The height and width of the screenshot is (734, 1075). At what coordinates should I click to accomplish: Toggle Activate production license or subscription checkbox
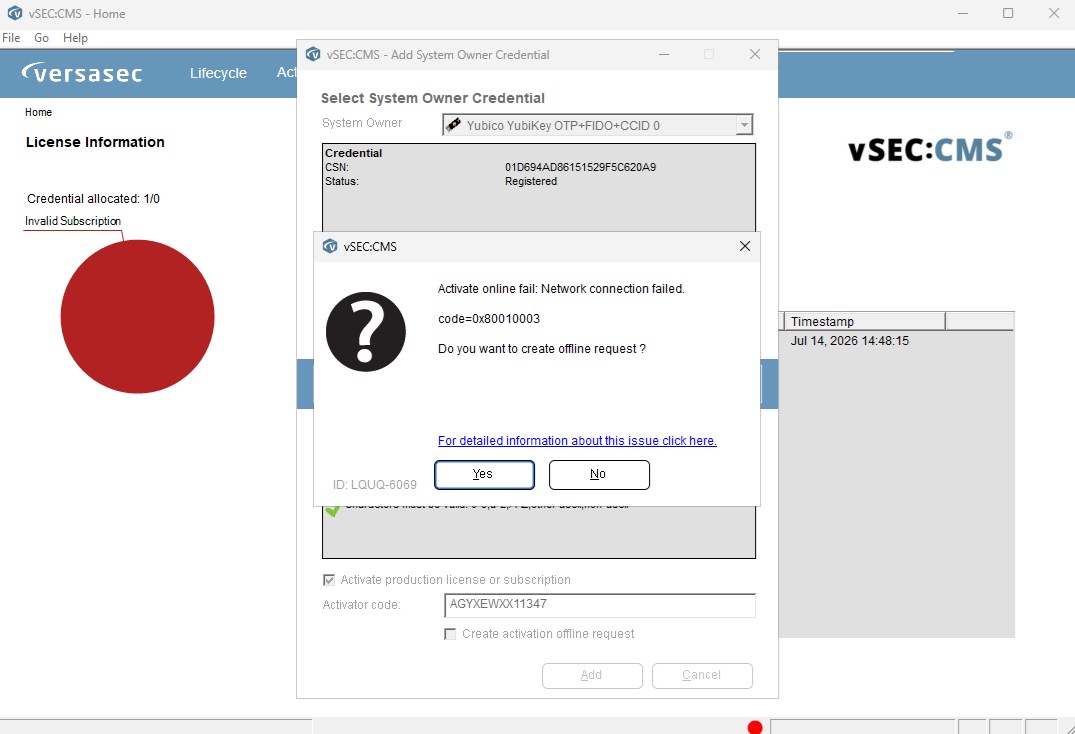tap(329, 580)
